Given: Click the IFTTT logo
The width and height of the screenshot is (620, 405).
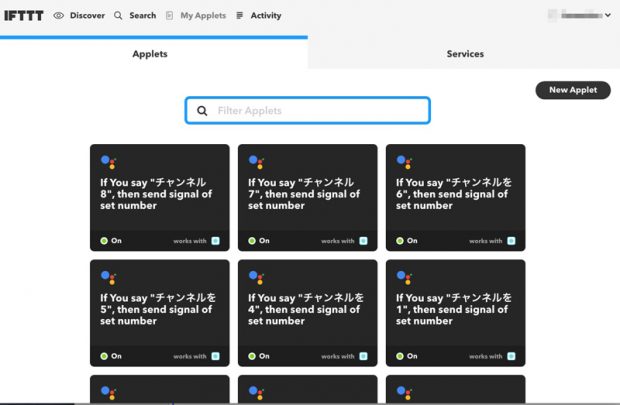Looking at the screenshot, I should click(24, 16).
